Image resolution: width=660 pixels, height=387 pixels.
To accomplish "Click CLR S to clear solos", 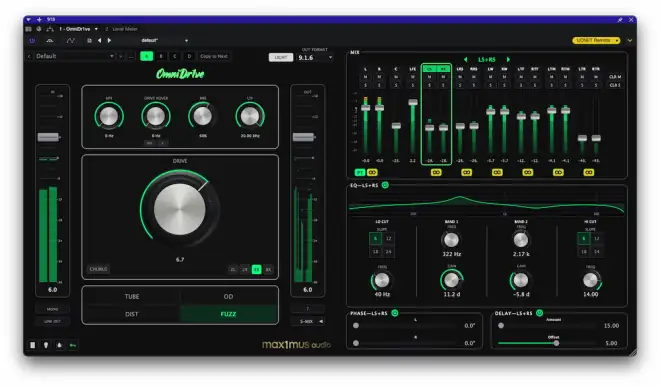I will point(615,85).
